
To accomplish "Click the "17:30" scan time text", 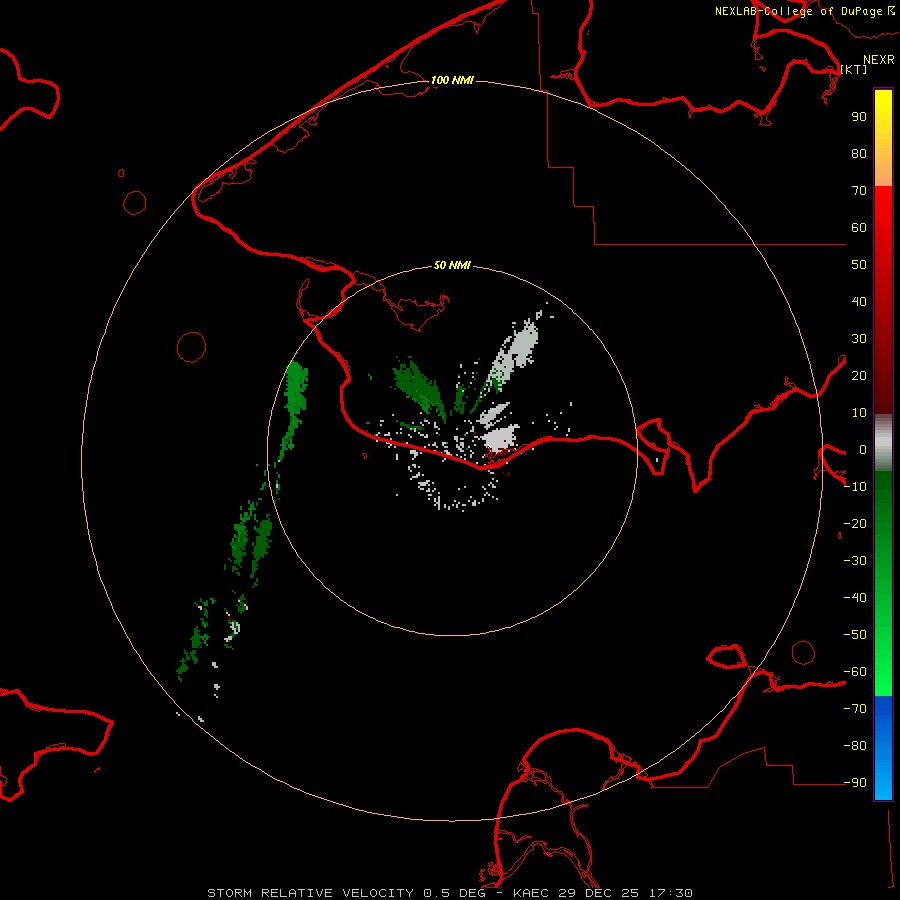I will tap(671, 893).
